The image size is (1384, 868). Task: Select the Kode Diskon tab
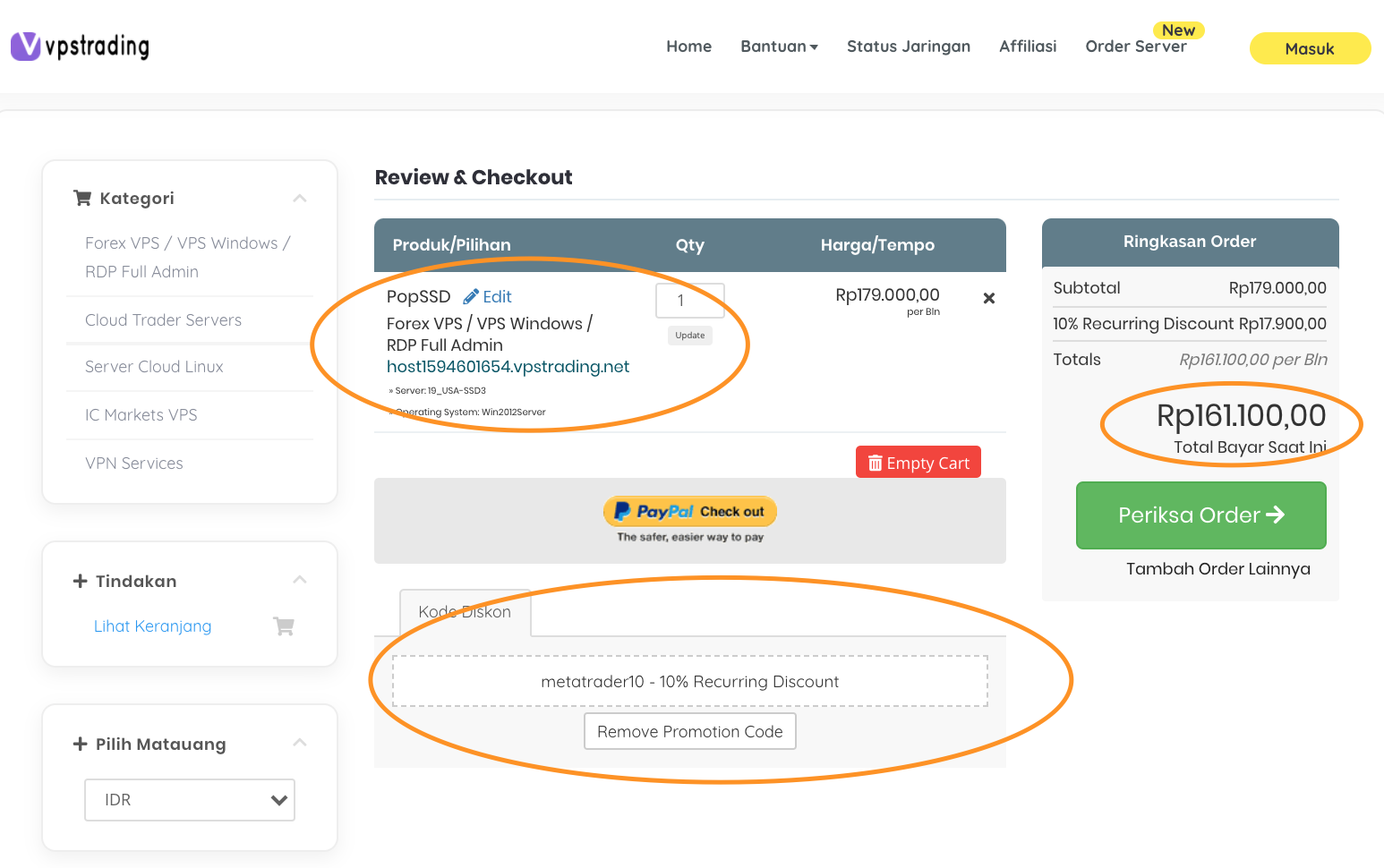point(465,612)
